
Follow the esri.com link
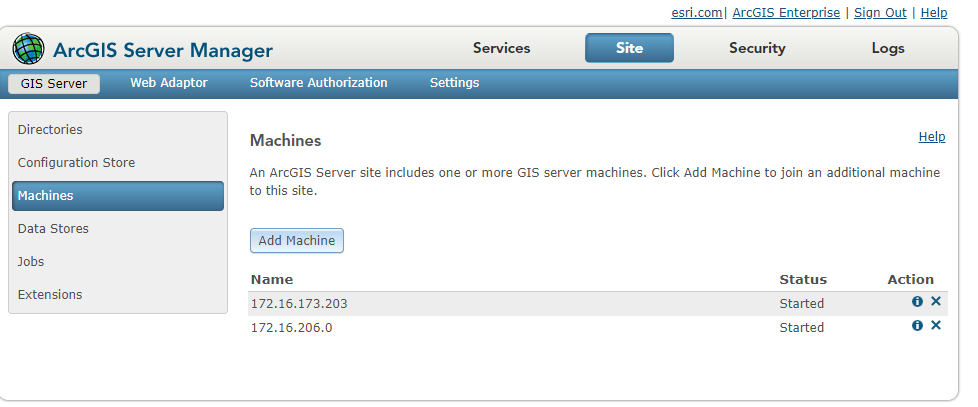coord(697,12)
